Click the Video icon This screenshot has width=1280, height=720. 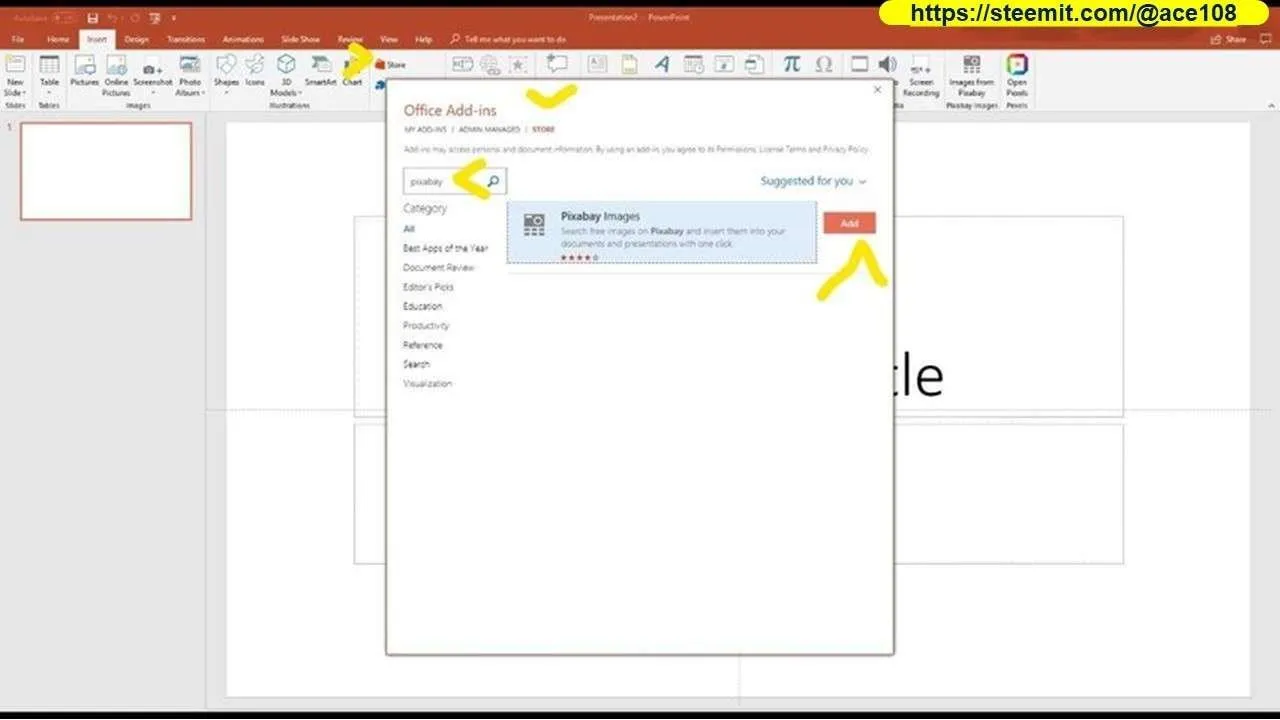point(859,64)
